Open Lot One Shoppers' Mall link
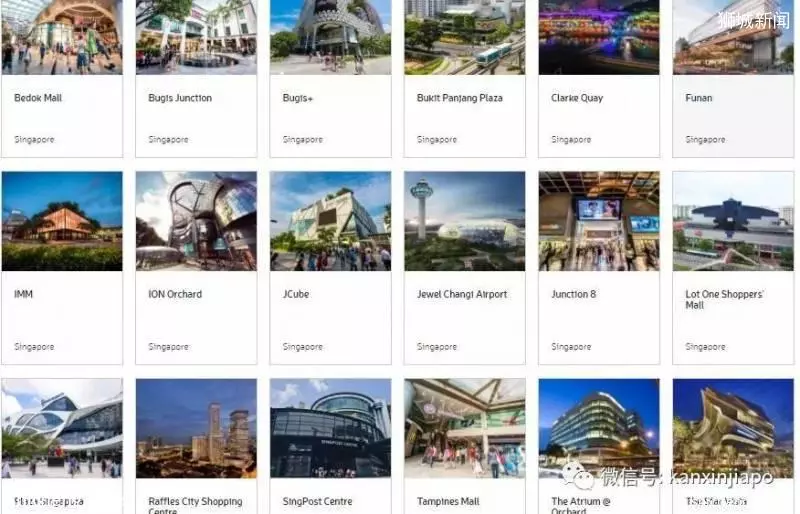This screenshot has height=514, width=800. [x=724, y=300]
